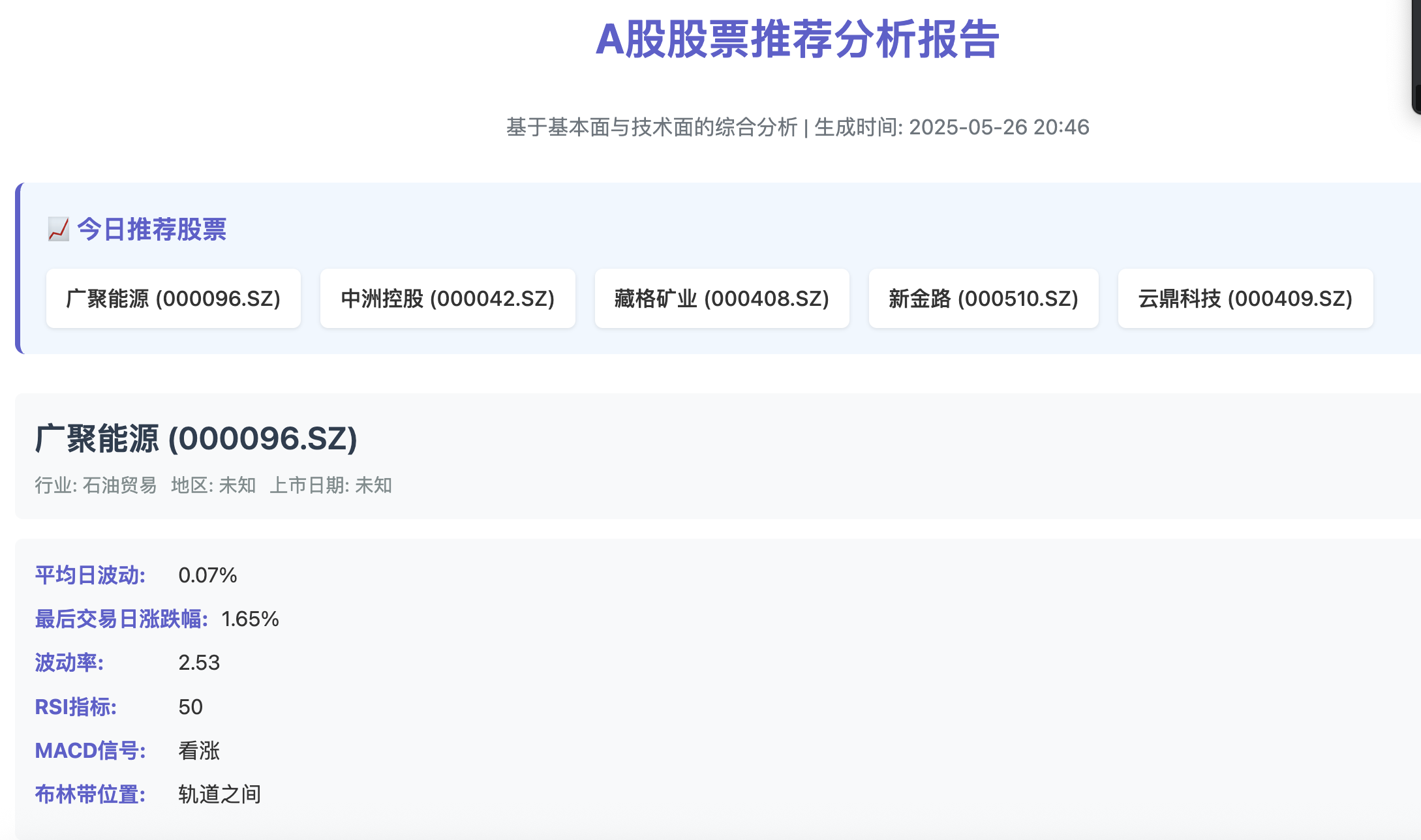Click the 上市日期: 未知 text

331,485
